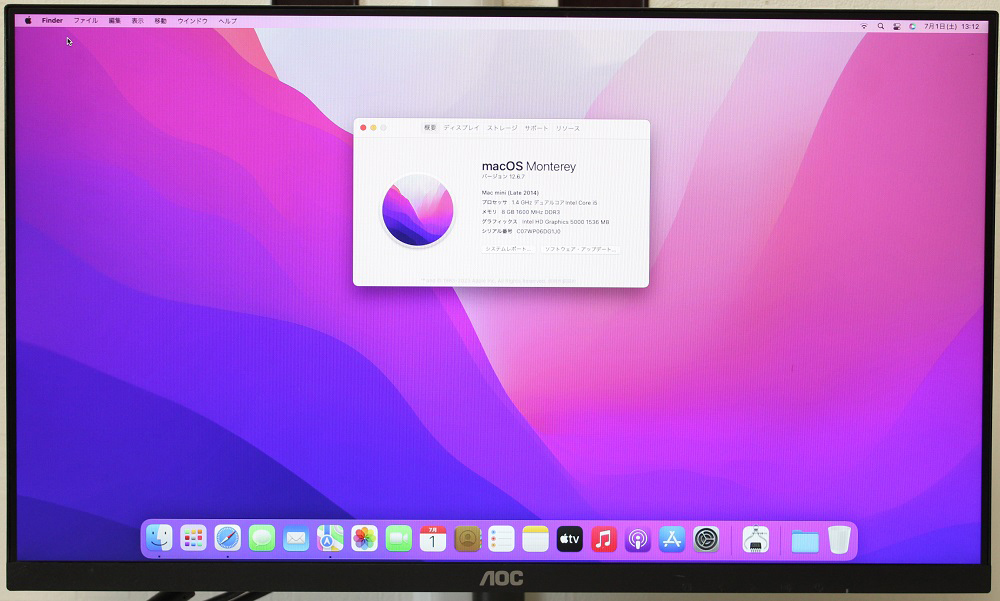
Task: Launch the Podcasts app
Action: pos(637,539)
